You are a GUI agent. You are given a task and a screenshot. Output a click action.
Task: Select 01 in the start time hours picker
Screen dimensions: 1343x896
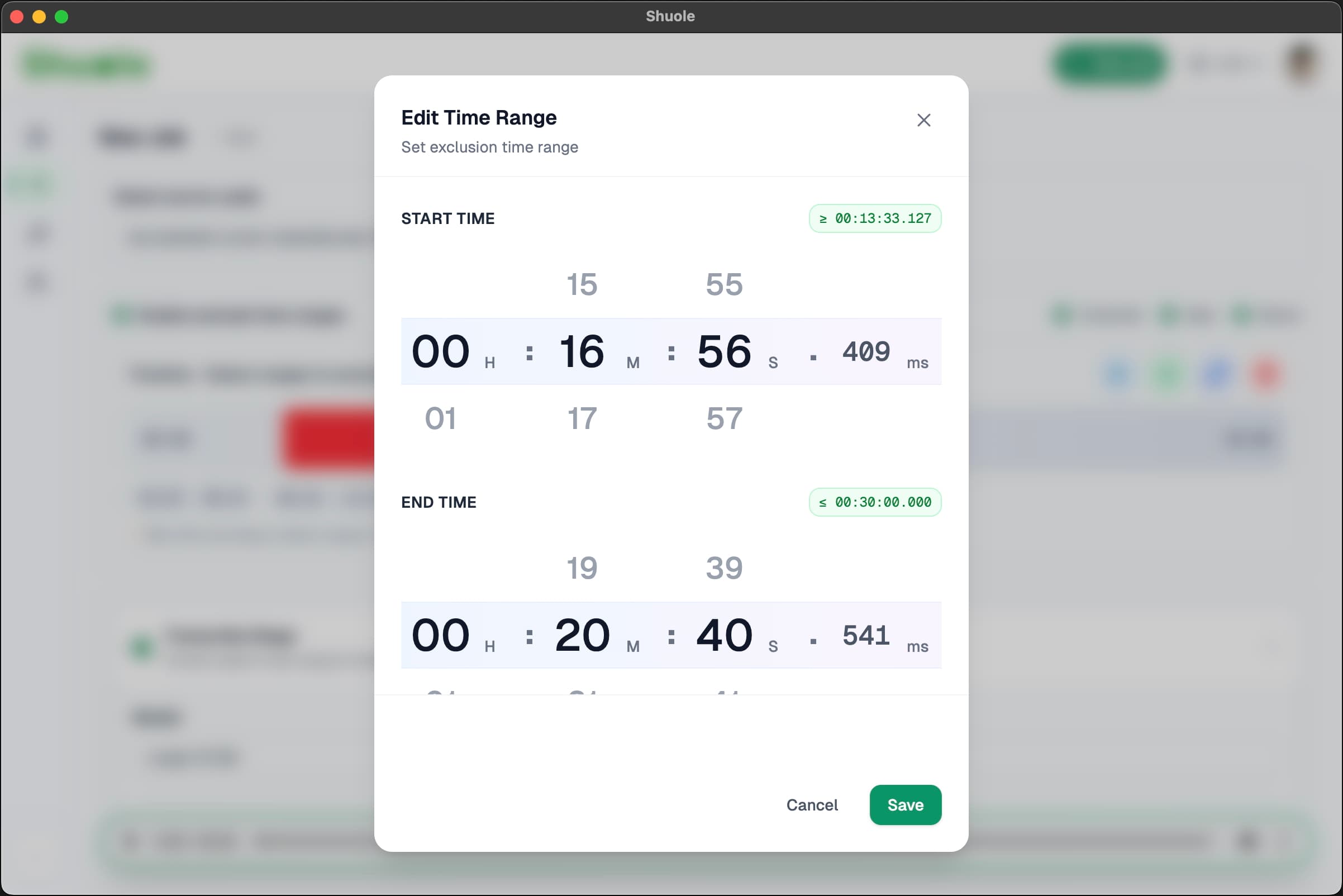(440, 418)
